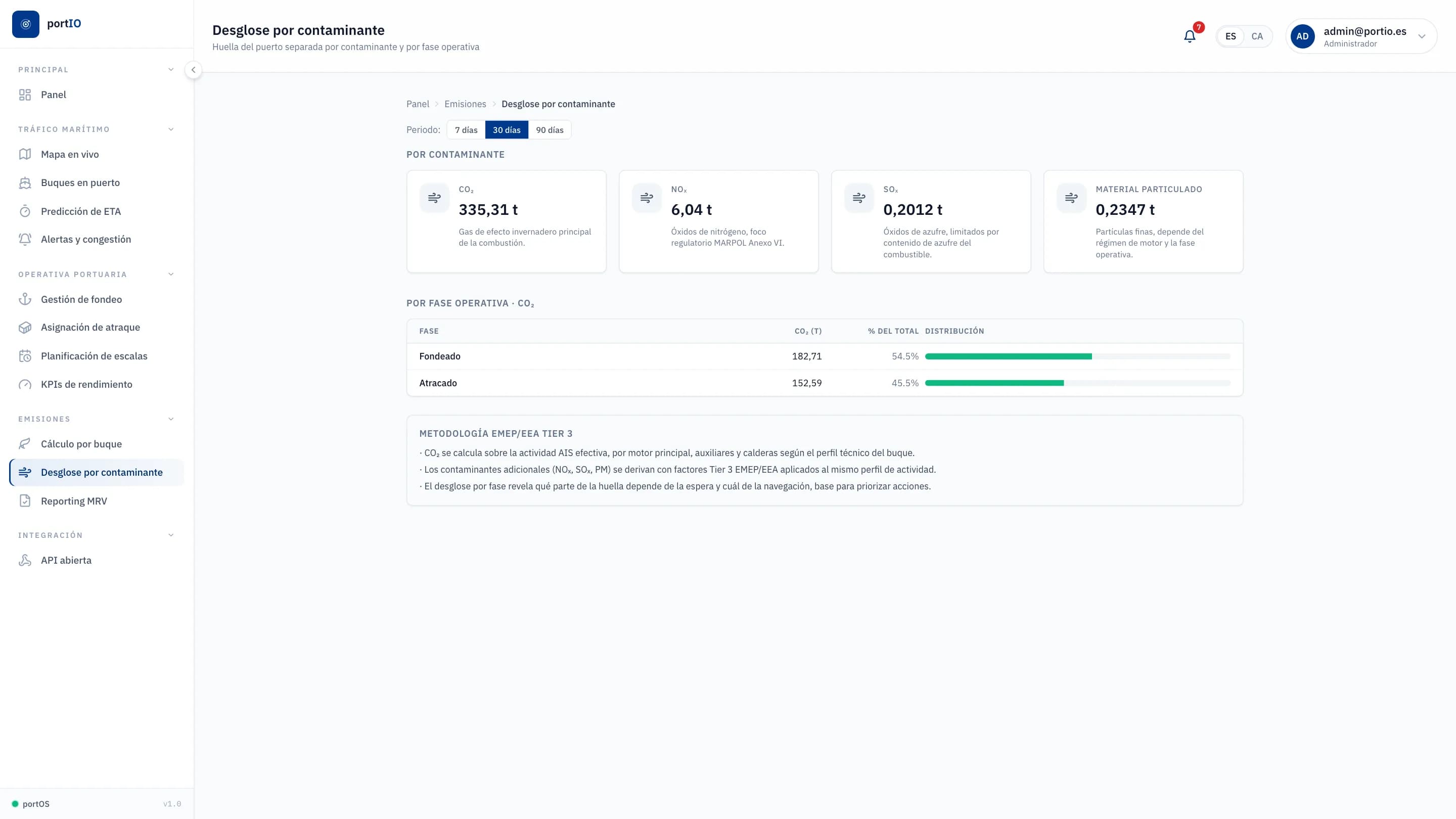Collapse the Emisiones section
The height and width of the screenshot is (819, 1456).
(171, 419)
